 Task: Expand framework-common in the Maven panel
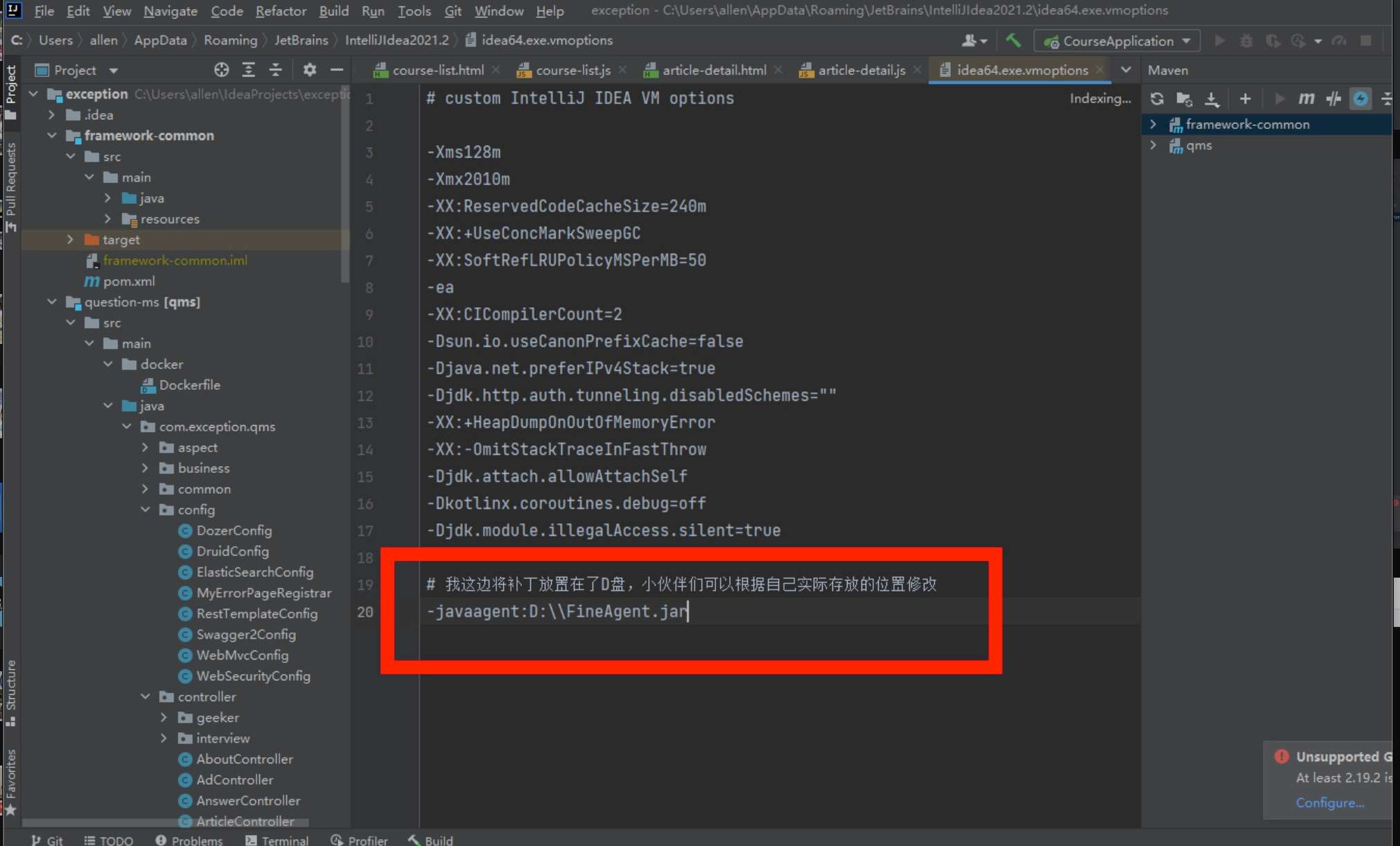1153,124
